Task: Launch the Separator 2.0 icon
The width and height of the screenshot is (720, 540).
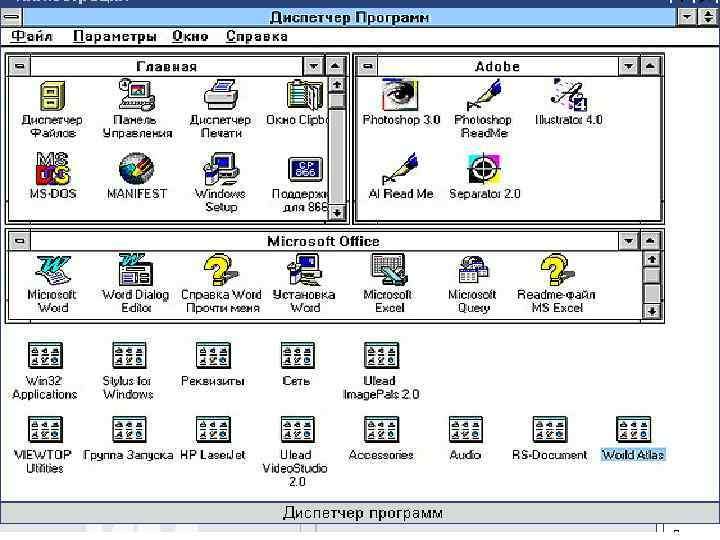Action: click(484, 169)
